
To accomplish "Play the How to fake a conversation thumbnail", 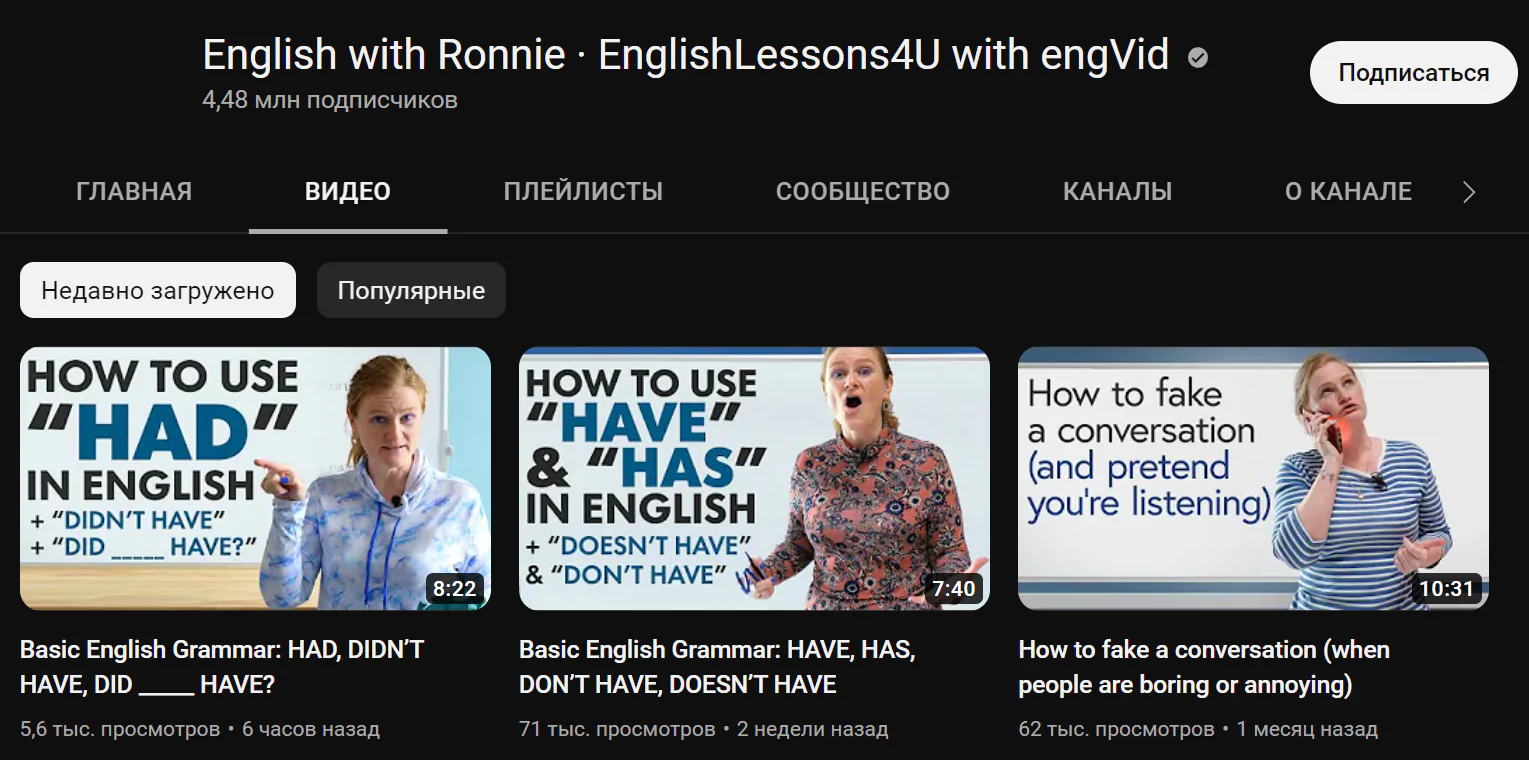I will (x=1253, y=478).
